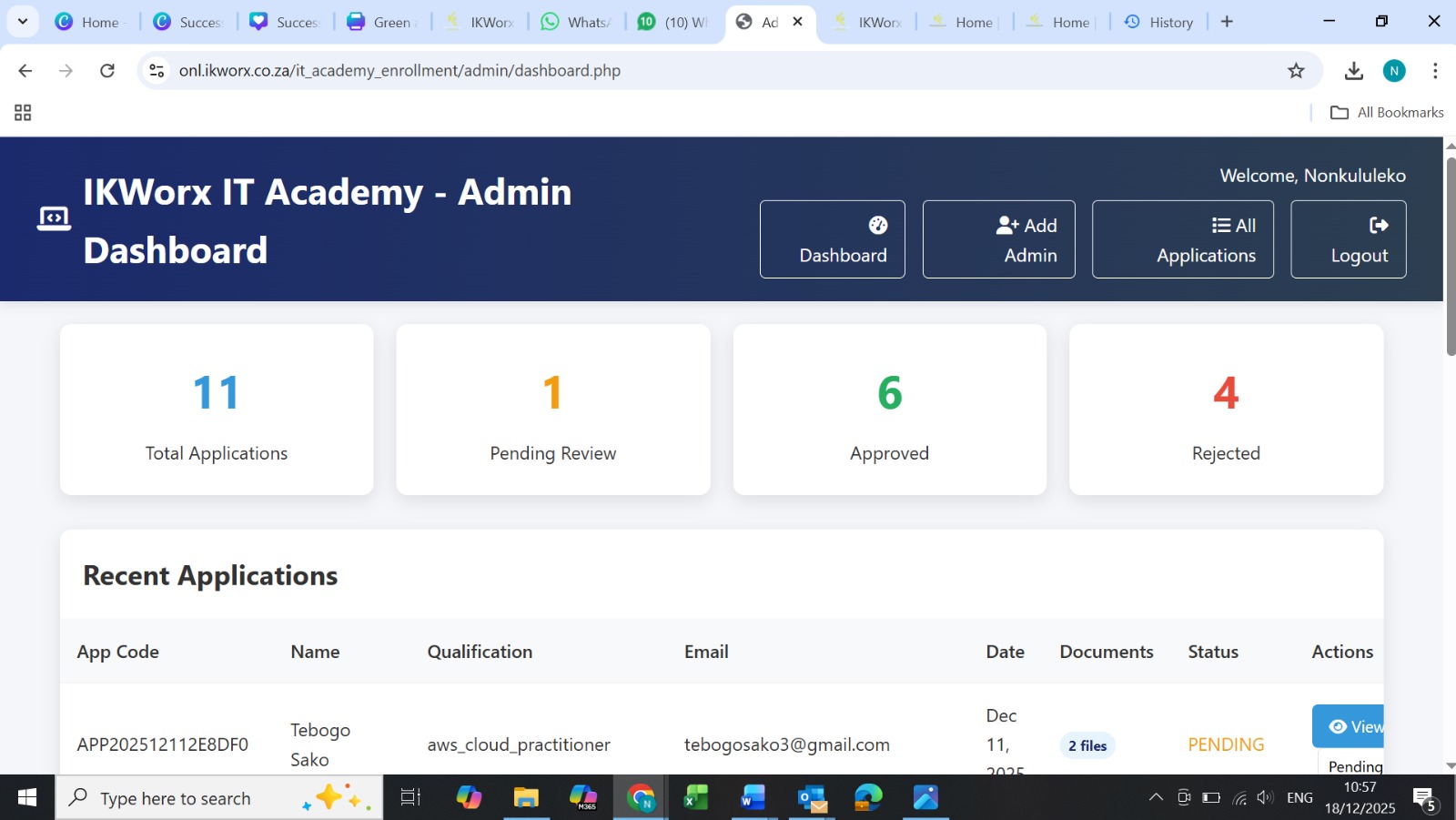Open File Explorer from the taskbar

(x=526, y=798)
